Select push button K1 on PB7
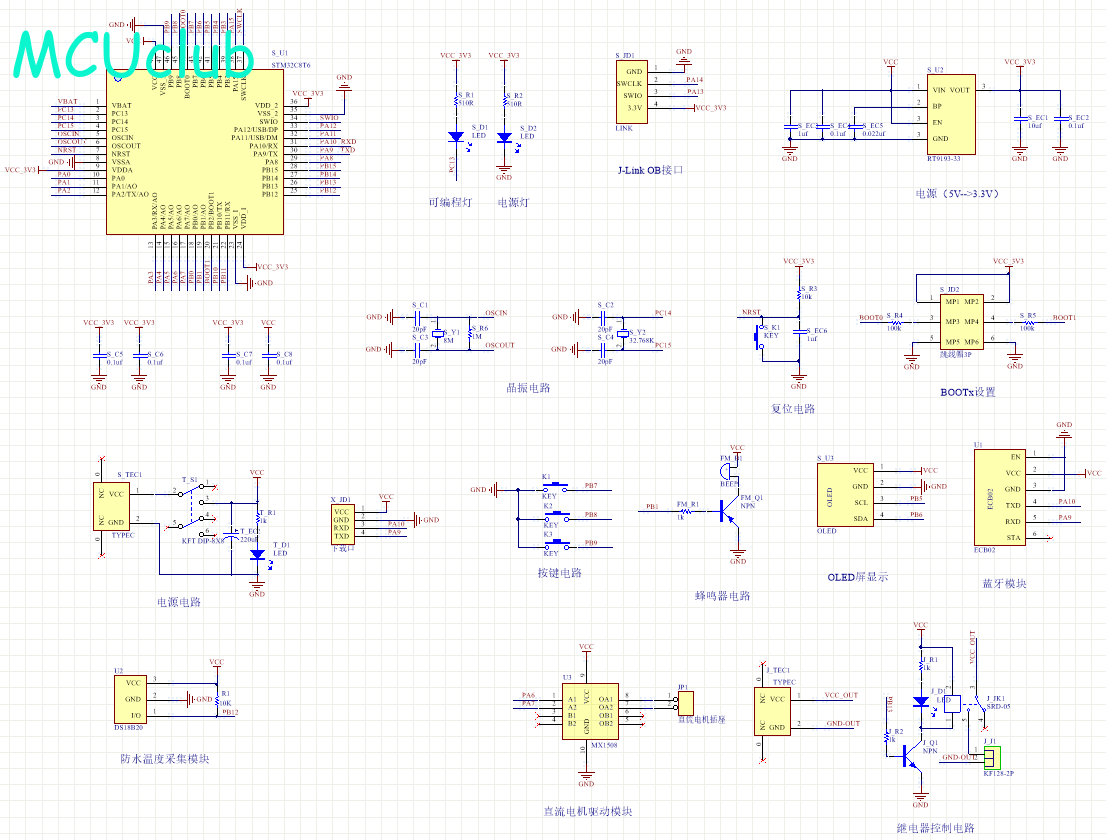 coord(555,487)
